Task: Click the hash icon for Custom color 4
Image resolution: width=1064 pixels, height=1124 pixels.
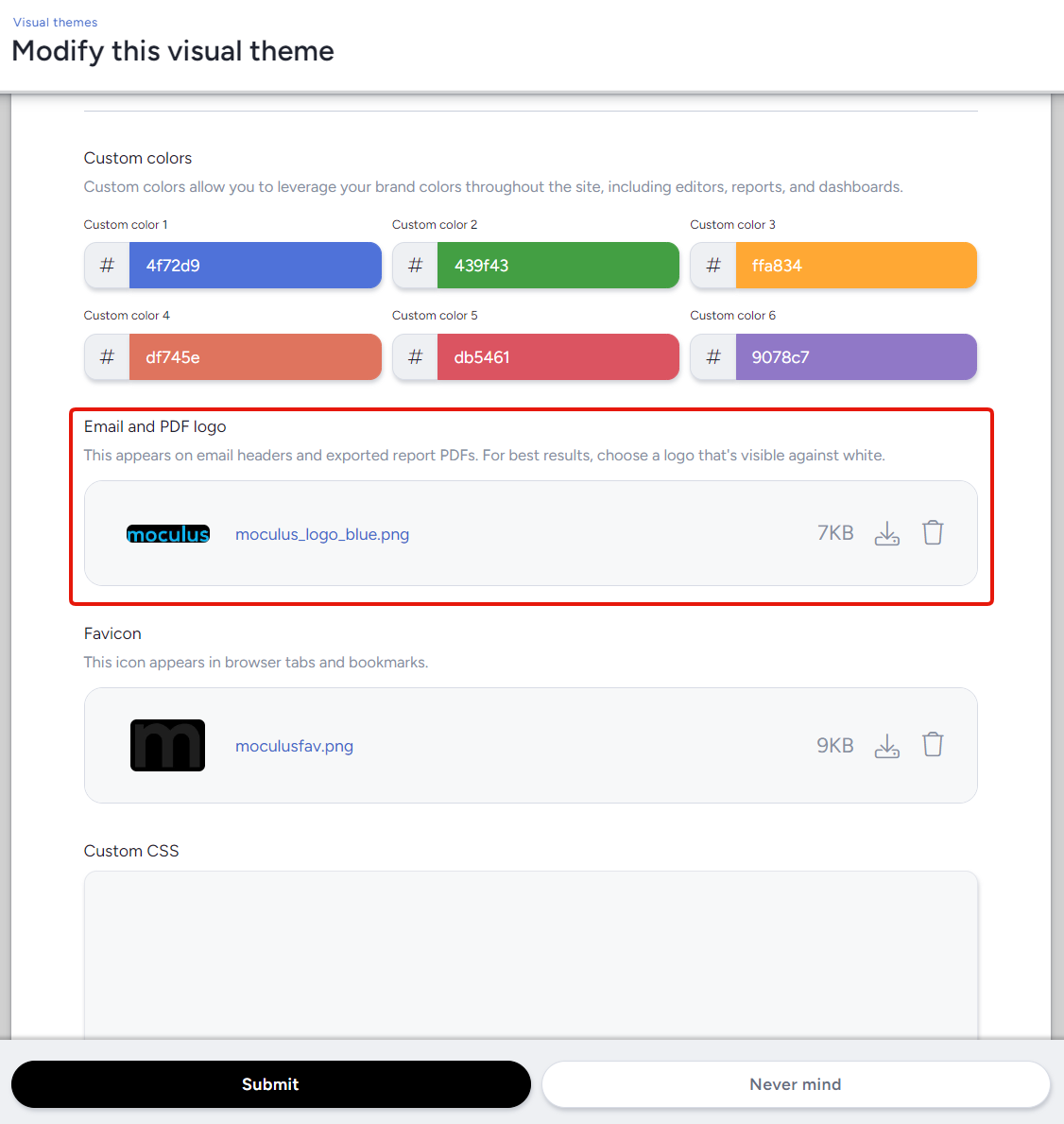Action: click(x=107, y=357)
